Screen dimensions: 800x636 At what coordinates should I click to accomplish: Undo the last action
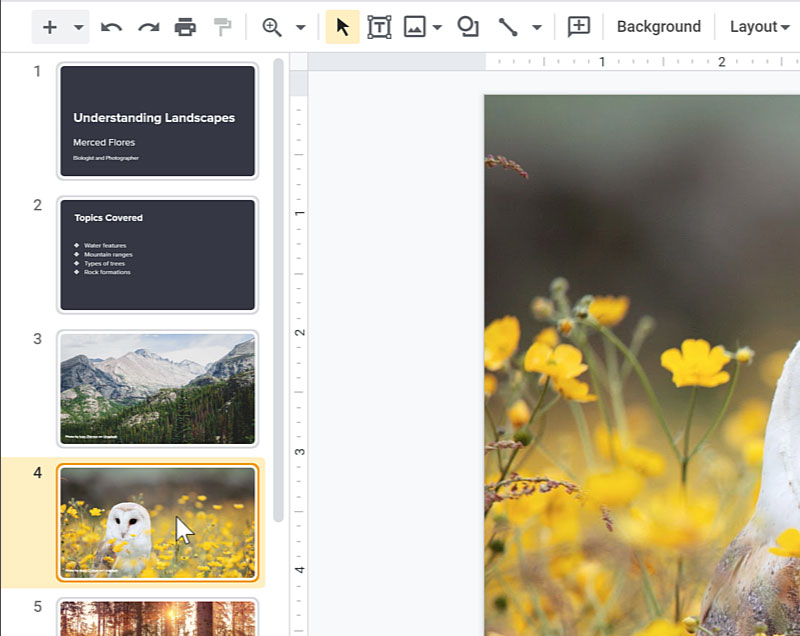click(111, 27)
